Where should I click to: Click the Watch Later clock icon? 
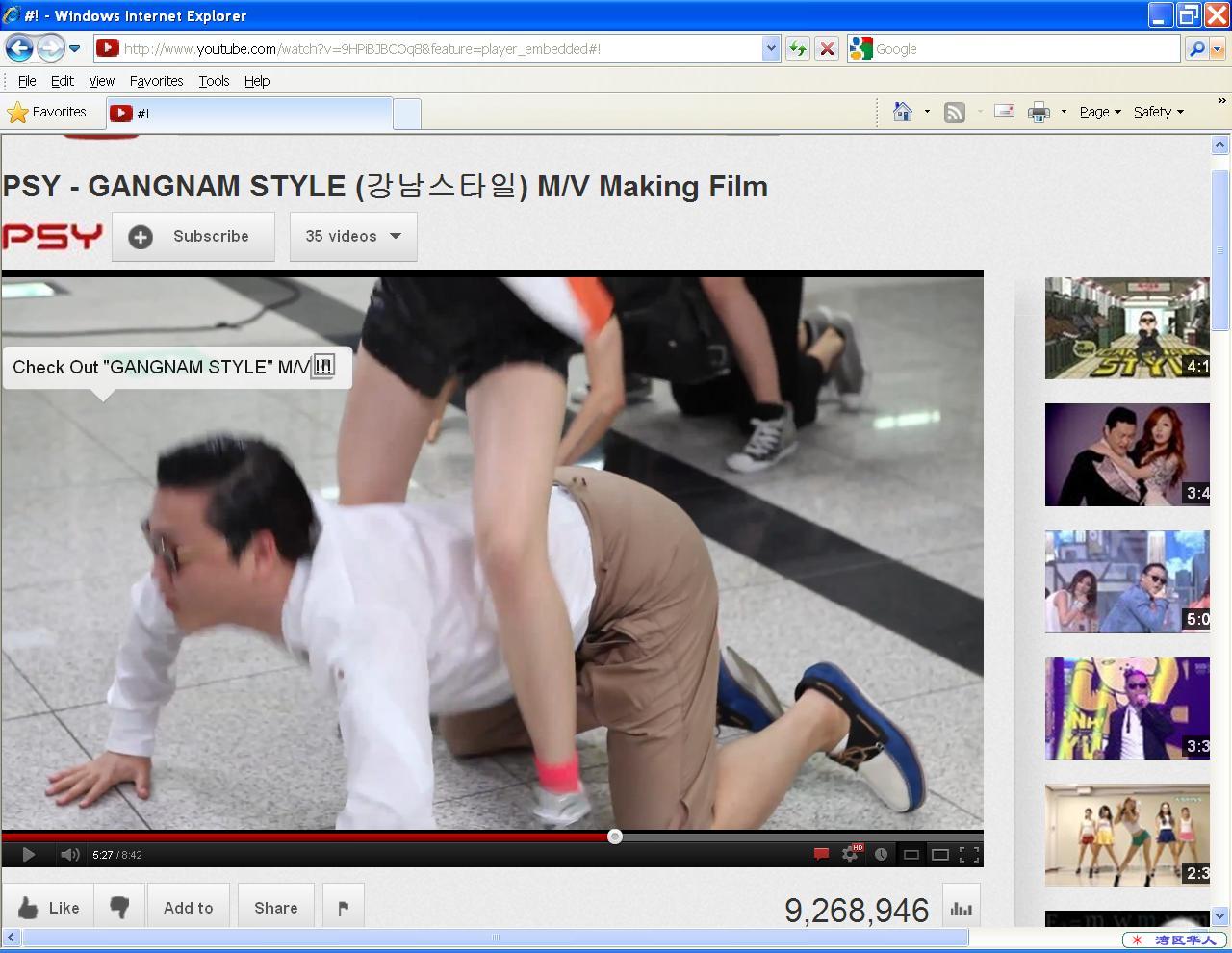881,854
